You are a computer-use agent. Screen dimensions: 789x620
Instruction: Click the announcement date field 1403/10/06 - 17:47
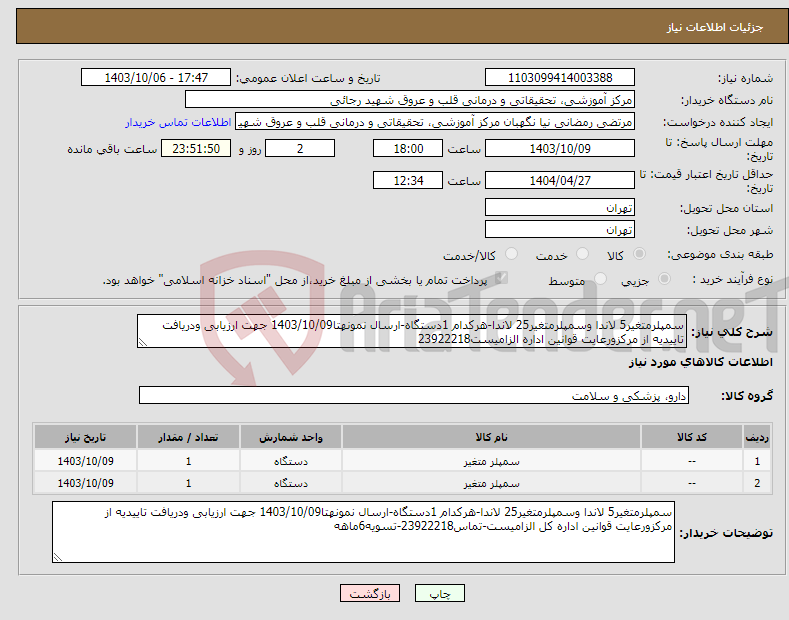[156, 78]
